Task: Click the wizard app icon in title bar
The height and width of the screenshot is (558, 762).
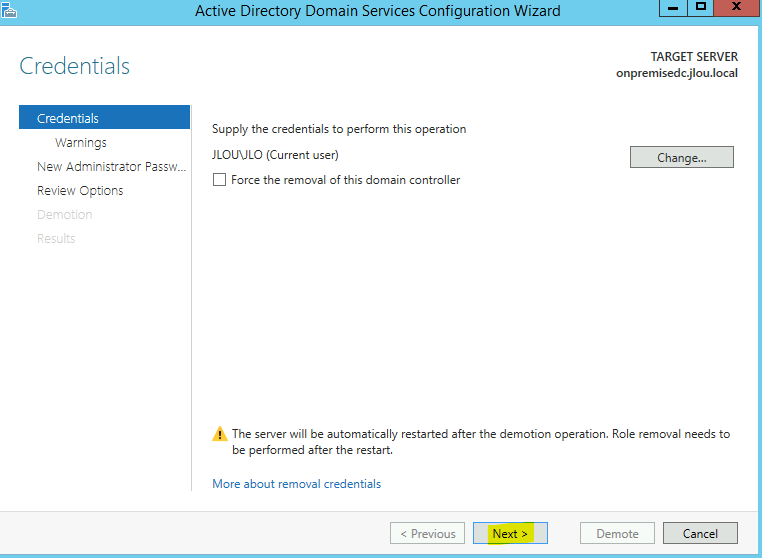Action: (x=8, y=10)
